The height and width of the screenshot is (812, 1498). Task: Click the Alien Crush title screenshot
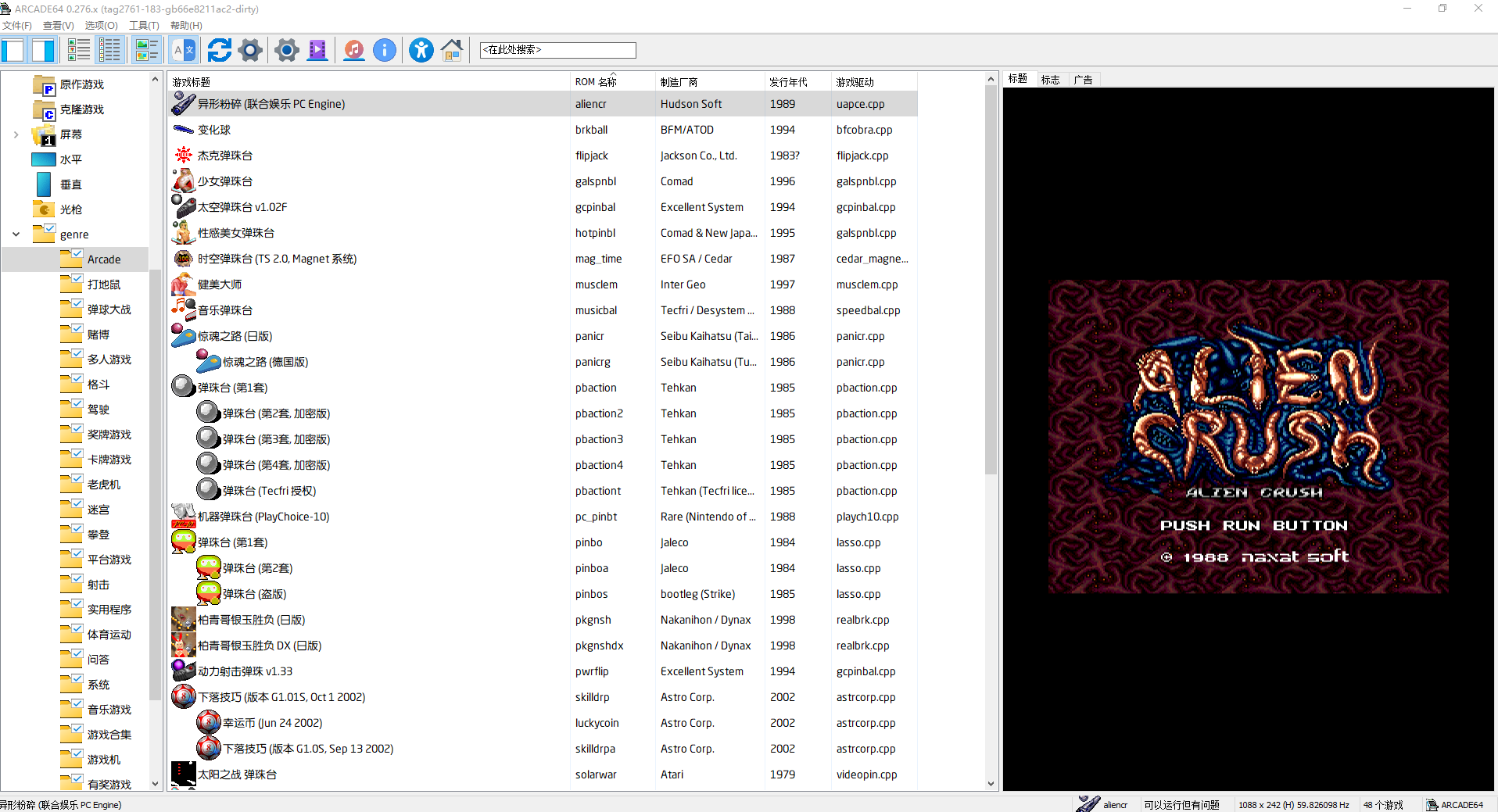(1248, 436)
